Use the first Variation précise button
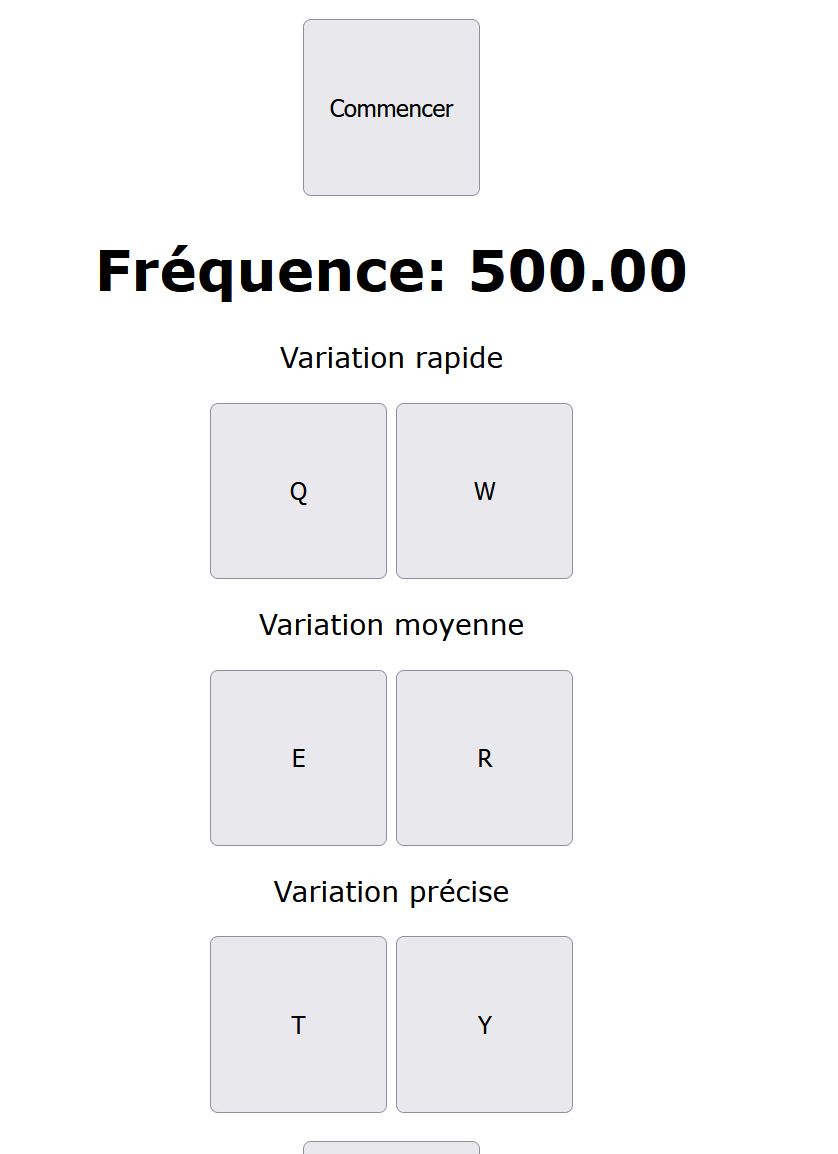 pos(298,1024)
